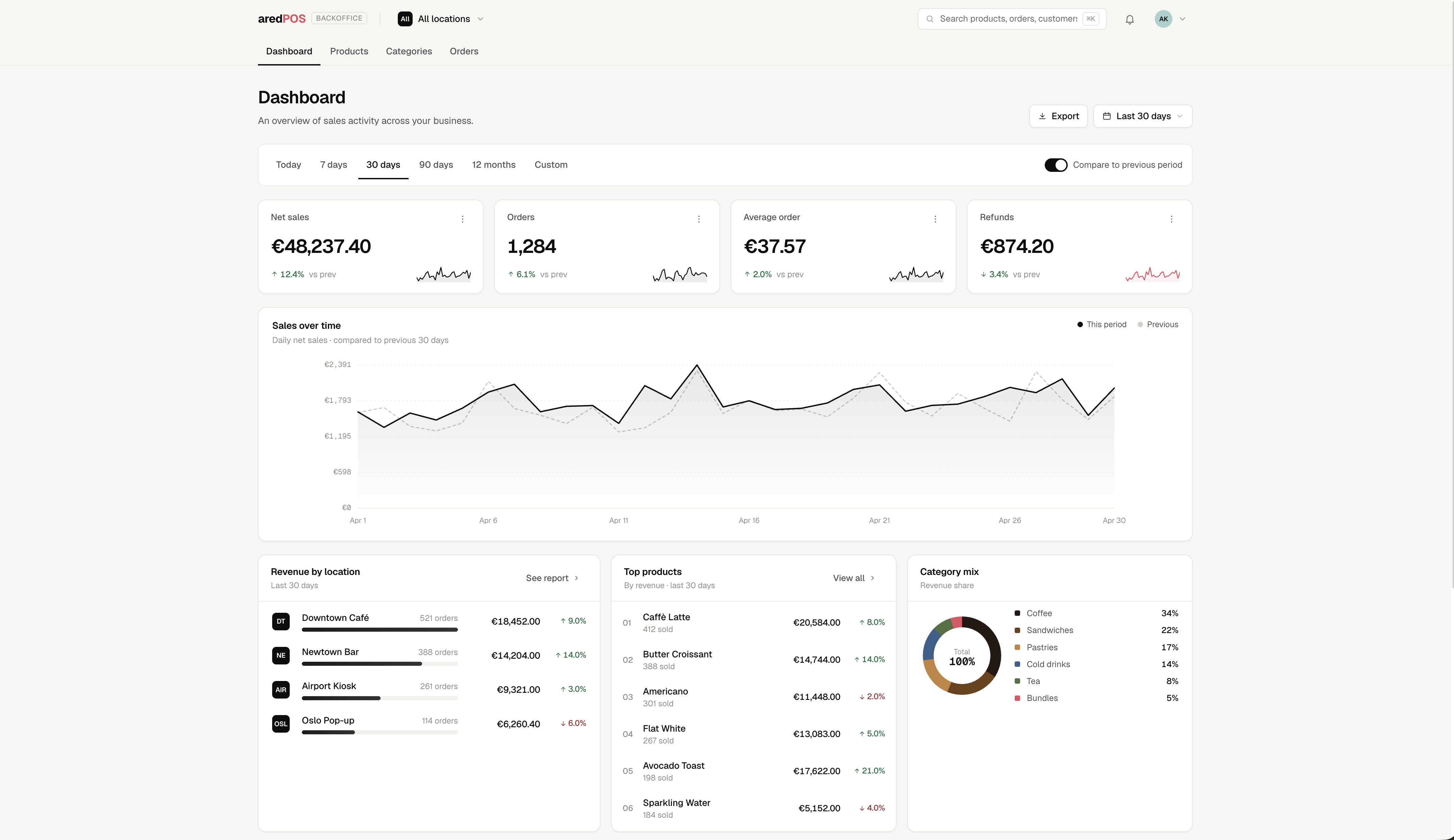Viewport: 1454px width, 840px height.
Task: Toggle Previous legend series
Action: (1158, 325)
